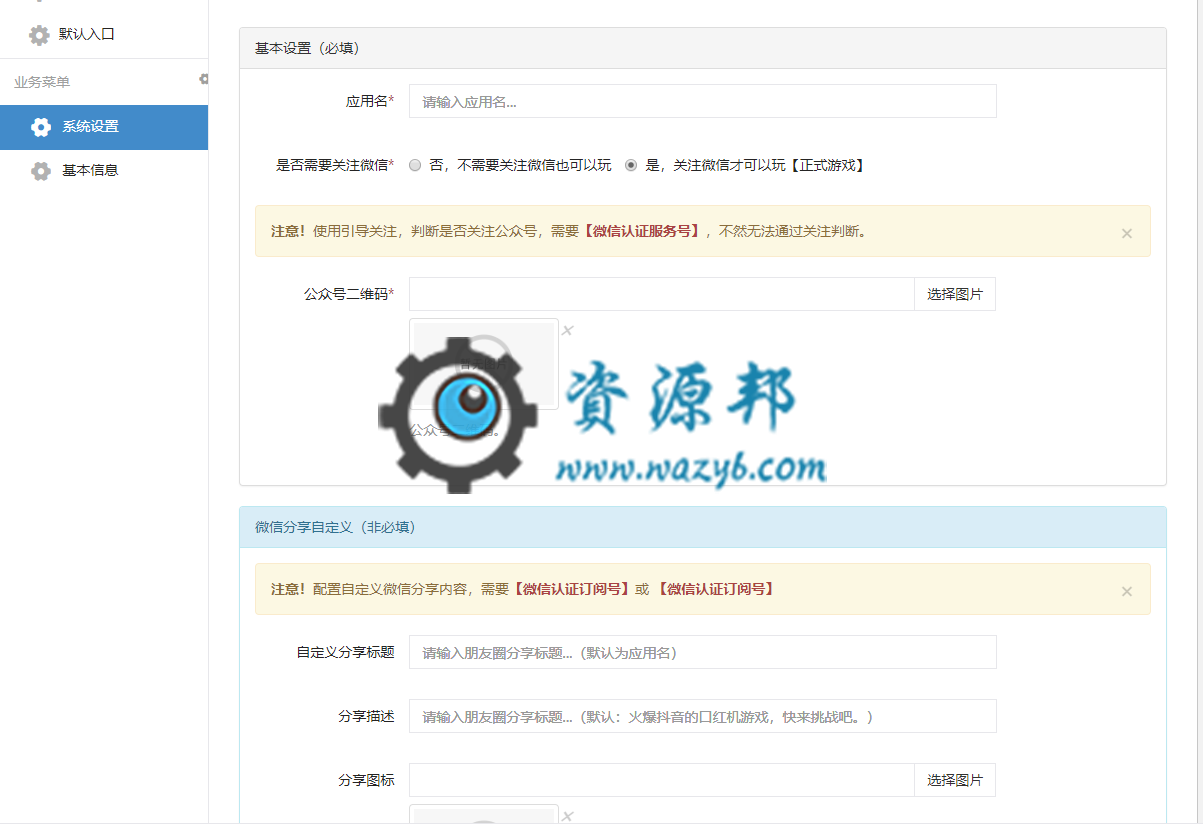Select 是，关注微信才可以玩 radio option
Screen dimensions: 1203x832
[631, 166]
